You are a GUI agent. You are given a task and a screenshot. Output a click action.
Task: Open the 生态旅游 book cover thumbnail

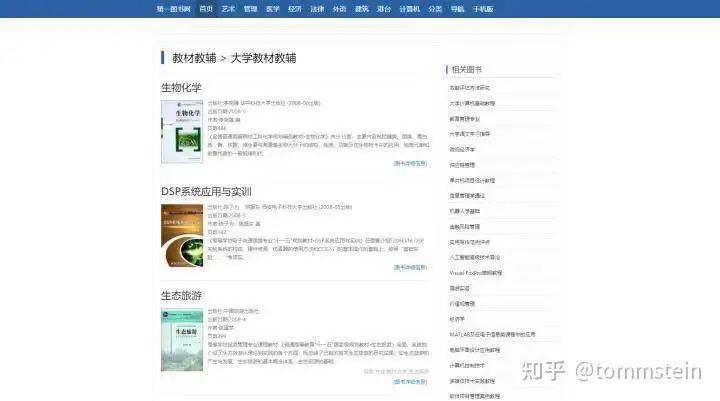click(182, 340)
